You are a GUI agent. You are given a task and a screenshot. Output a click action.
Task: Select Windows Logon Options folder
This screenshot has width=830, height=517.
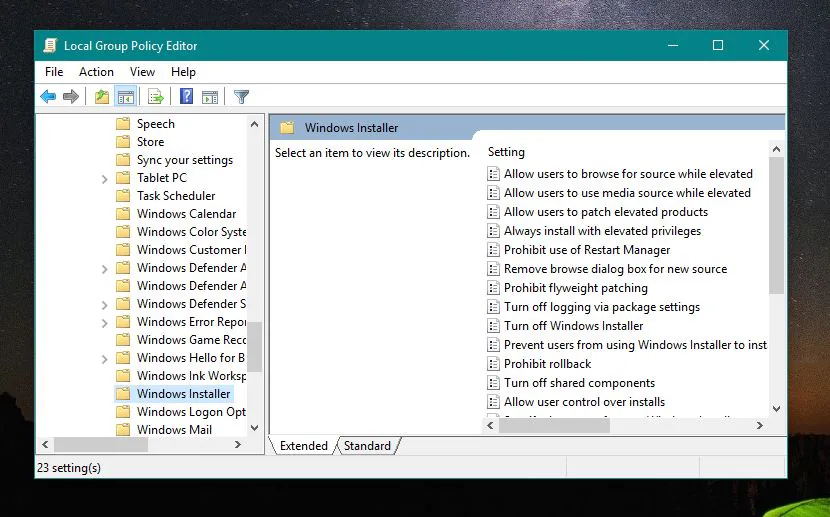coord(191,412)
